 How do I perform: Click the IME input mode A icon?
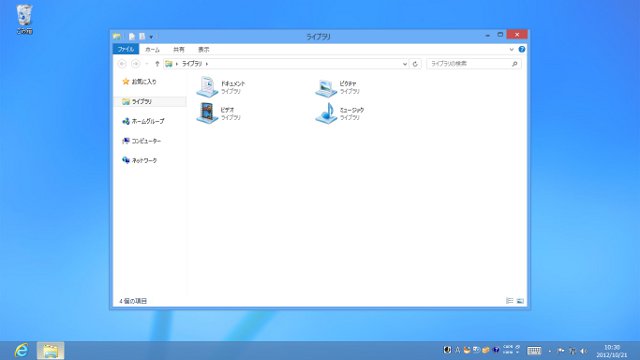458,350
